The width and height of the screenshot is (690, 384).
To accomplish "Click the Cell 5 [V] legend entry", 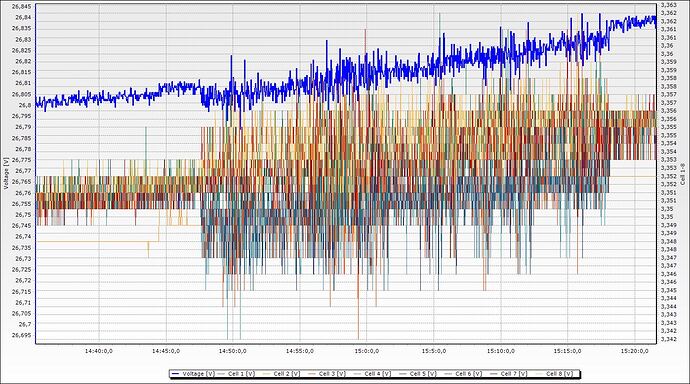I will coord(418,373).
